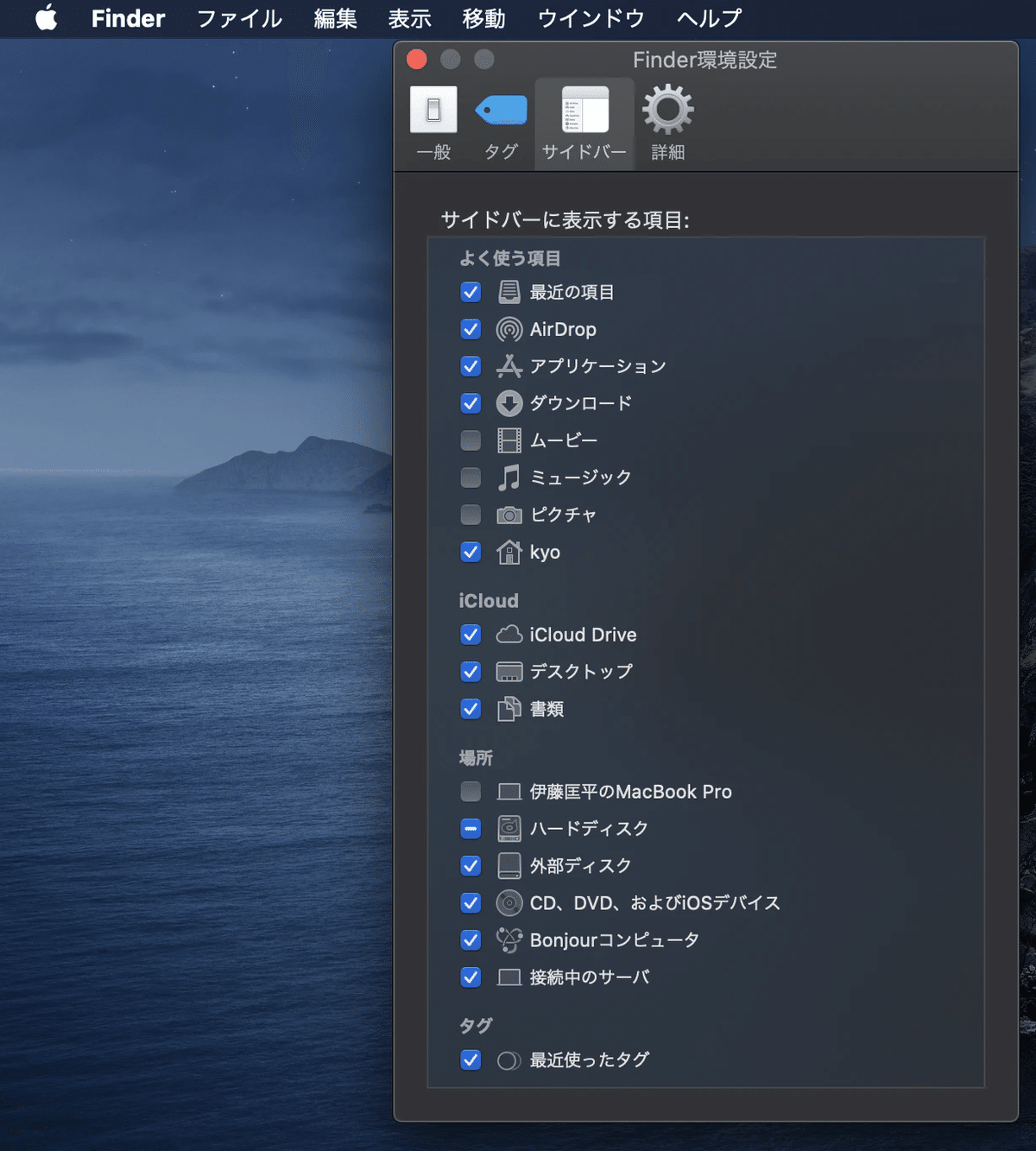
Task: Uncheck the 外部ディスク checkbox
Action: (471, 865)
